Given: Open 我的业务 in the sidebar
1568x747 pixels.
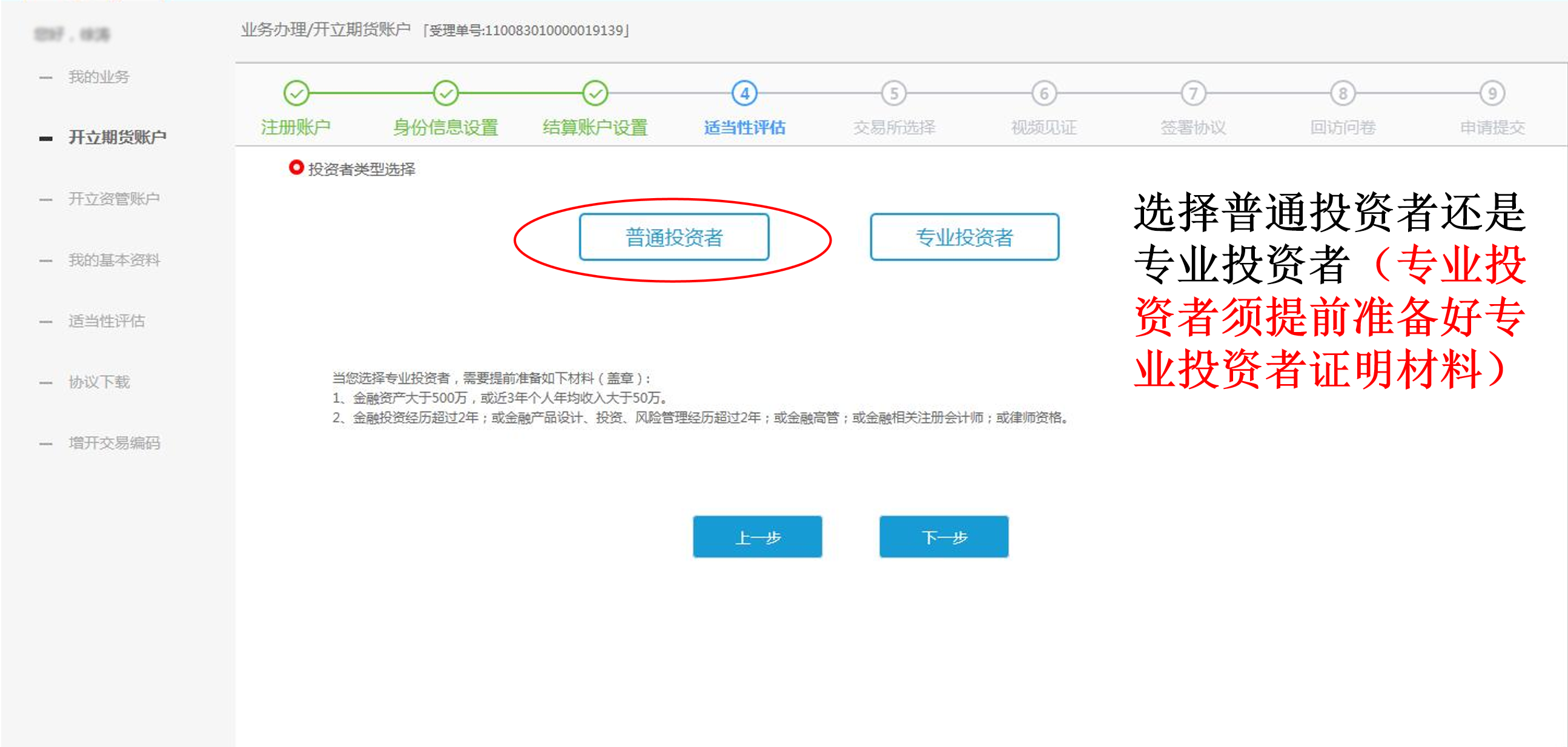Looking at the screenshot, I should pos(99,77).
